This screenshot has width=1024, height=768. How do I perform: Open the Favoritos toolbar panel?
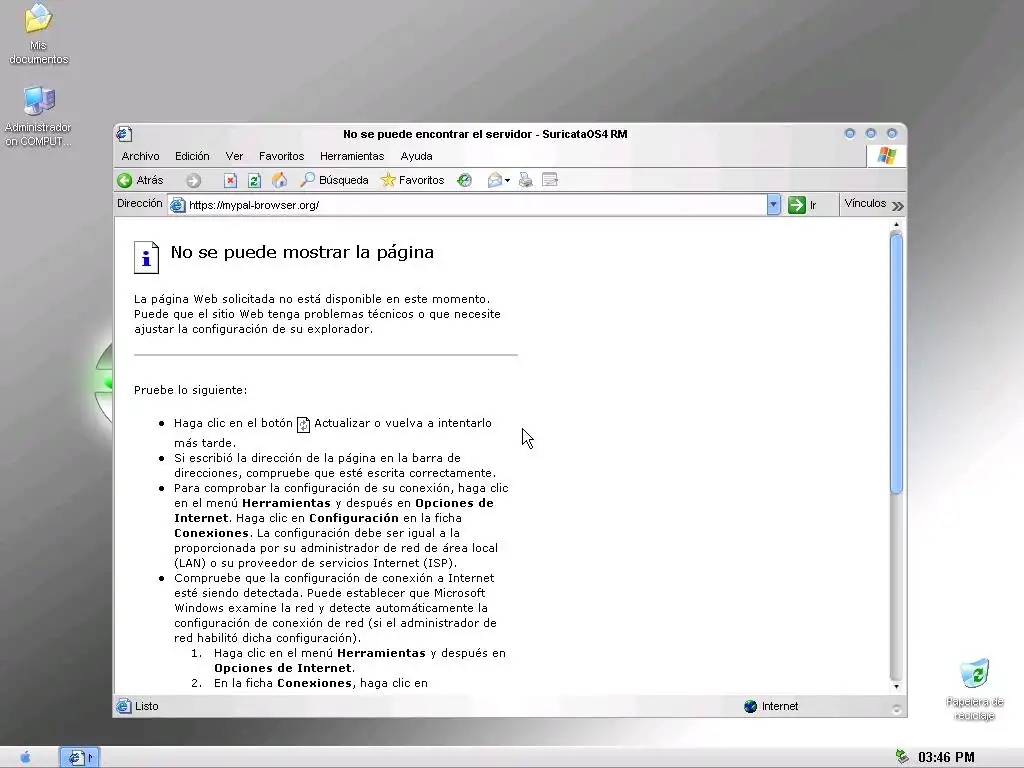tap(413, 180)
